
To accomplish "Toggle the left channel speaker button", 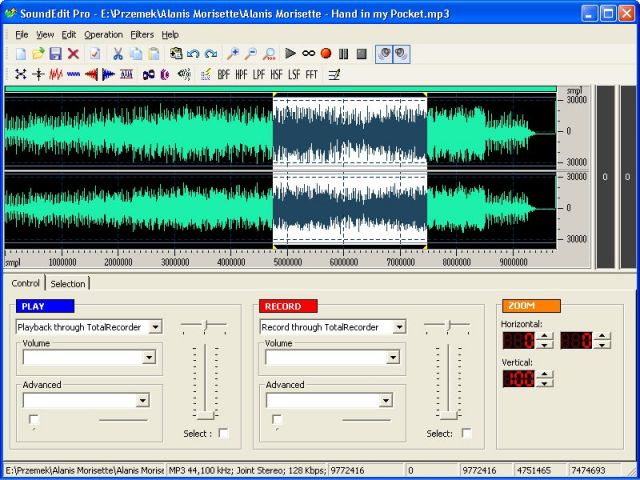I will [x=384, y=54].
